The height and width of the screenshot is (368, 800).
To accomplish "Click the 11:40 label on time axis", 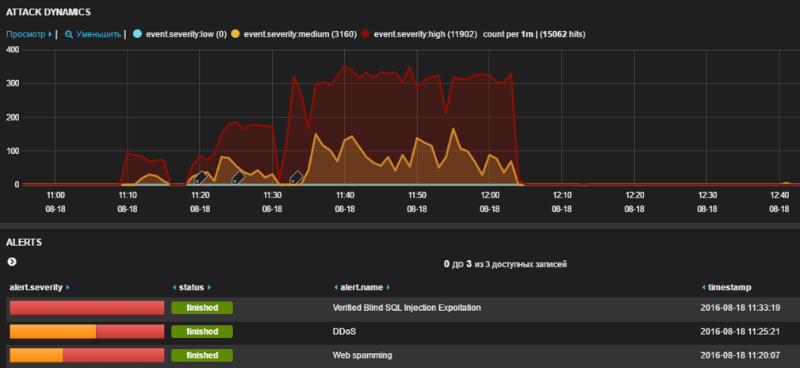I will (345, 195).
